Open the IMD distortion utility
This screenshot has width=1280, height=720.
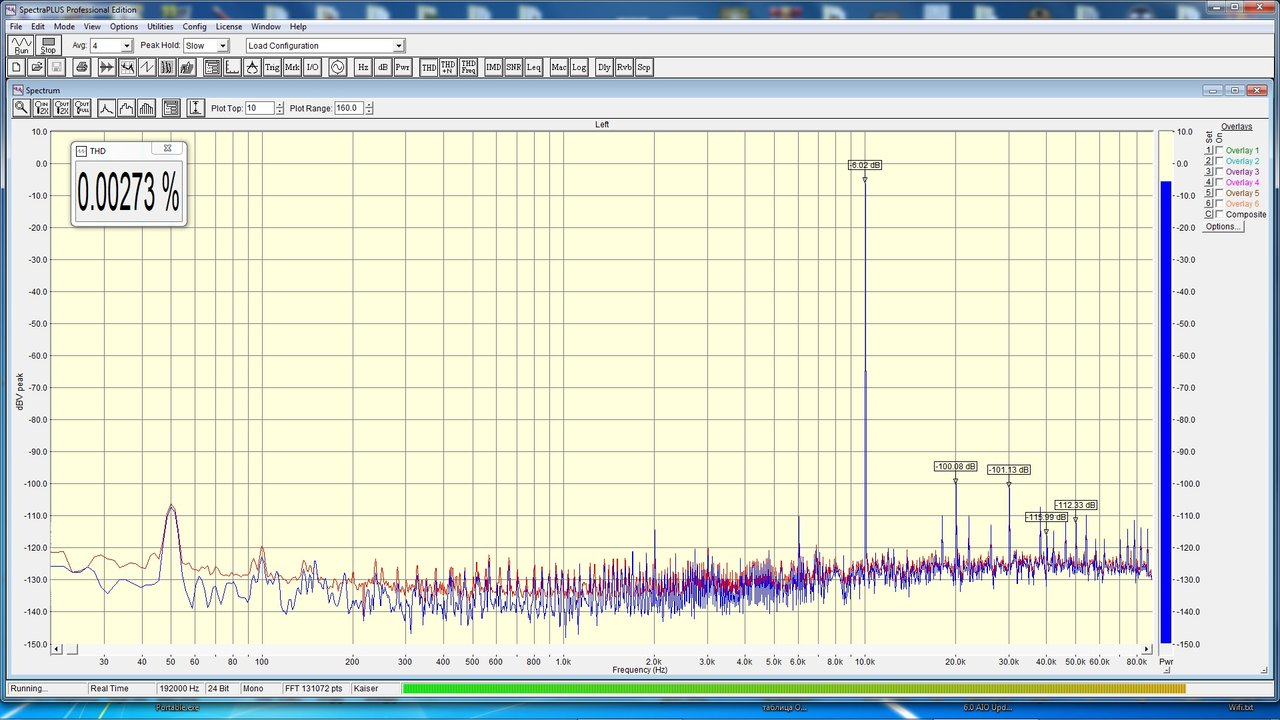click(493, 67)
